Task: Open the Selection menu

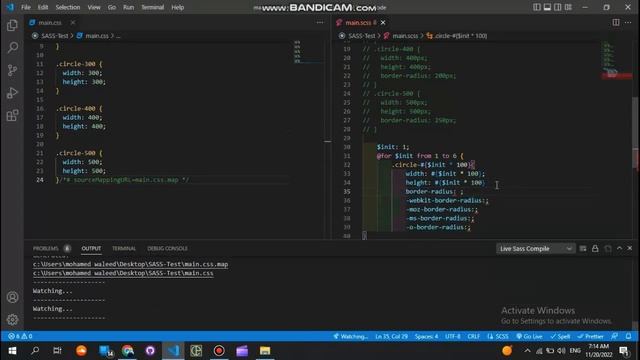Action: 68,7
